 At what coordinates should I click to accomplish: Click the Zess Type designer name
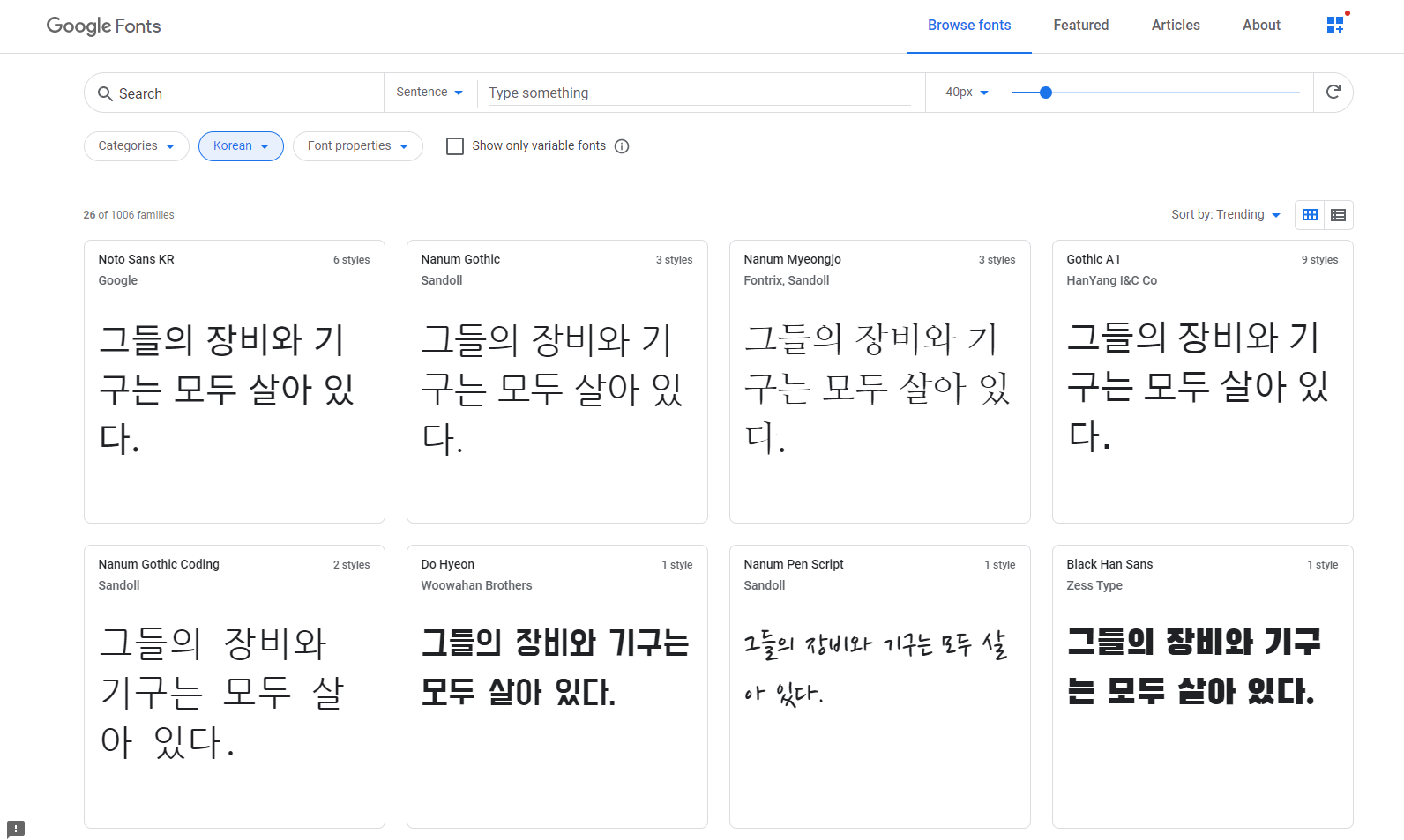pyautogui.click(x=1094, y=585)
